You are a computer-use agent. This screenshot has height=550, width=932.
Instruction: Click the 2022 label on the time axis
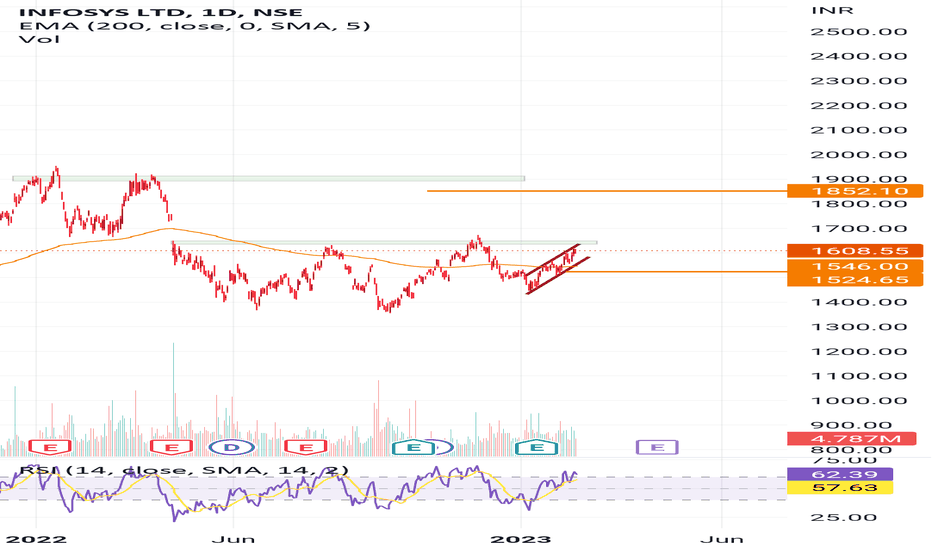pyautogui.click(x=36, y=539)
